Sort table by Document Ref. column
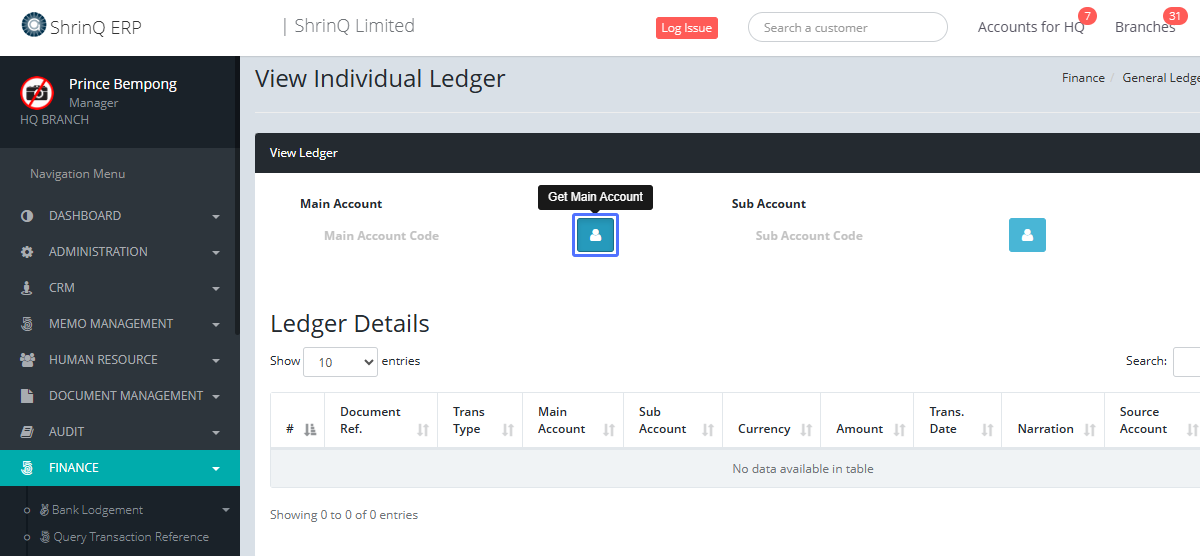Screen dimensions: 1200x556 (380, 420)
